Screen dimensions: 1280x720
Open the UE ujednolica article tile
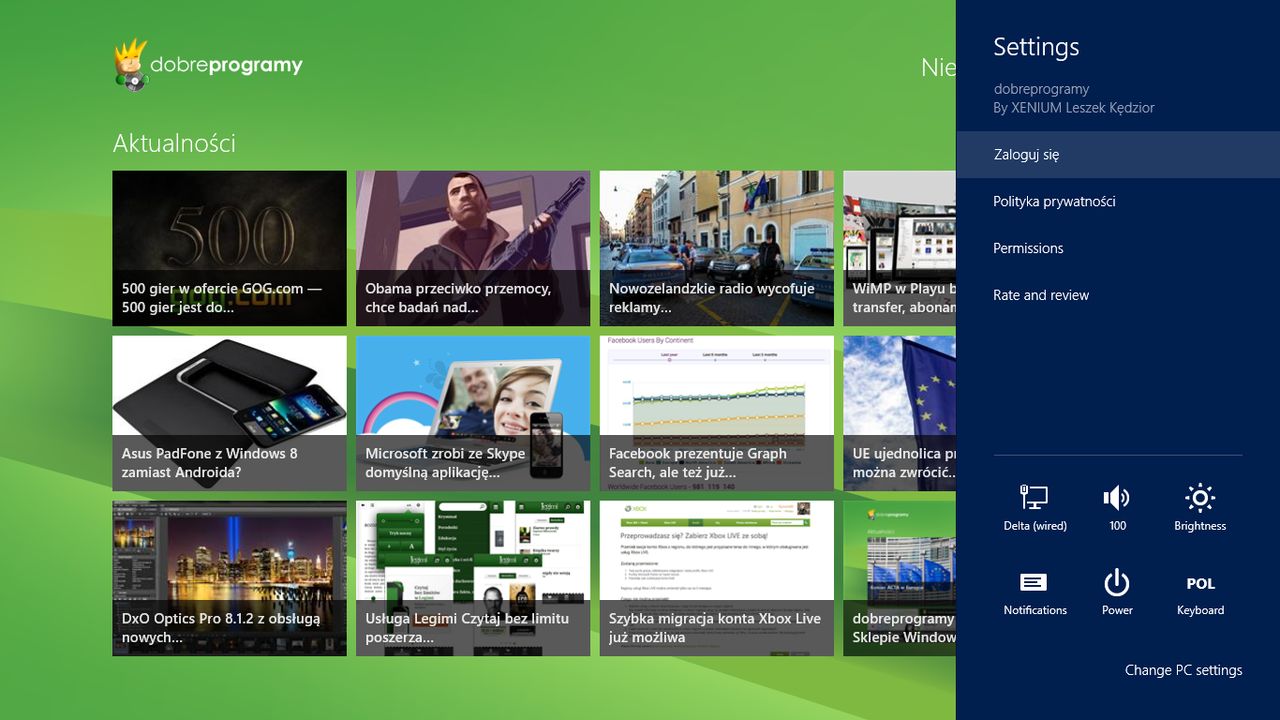[900, 413]
